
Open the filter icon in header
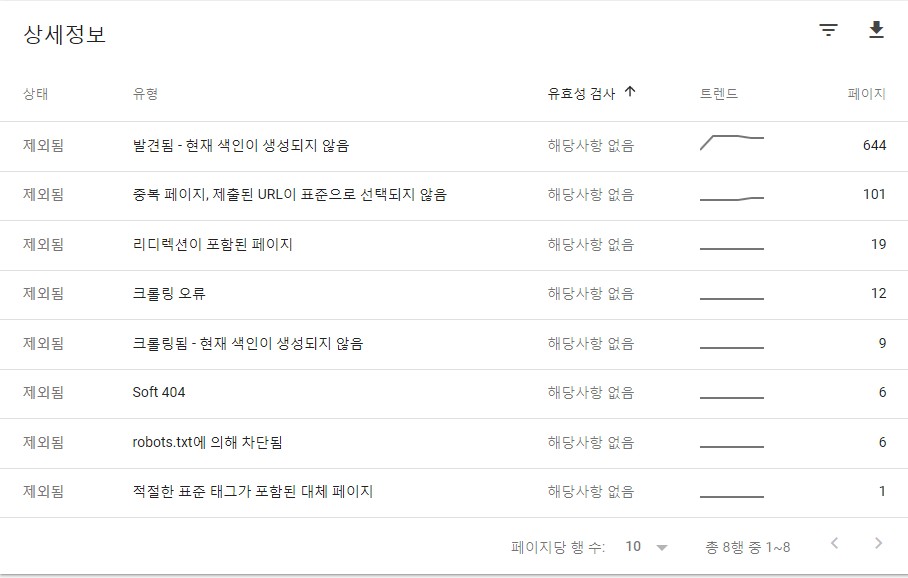(x=829, y=30)
